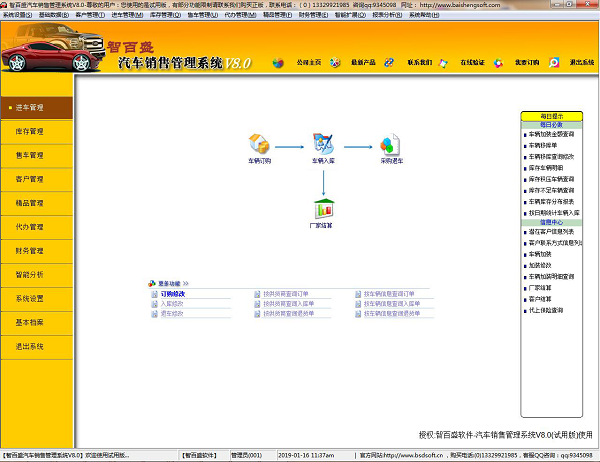Image resolution: width=600 pixels, height=462 pixels.
Task: Open 公司主页 header link
Action: click(x=309, y=62)
